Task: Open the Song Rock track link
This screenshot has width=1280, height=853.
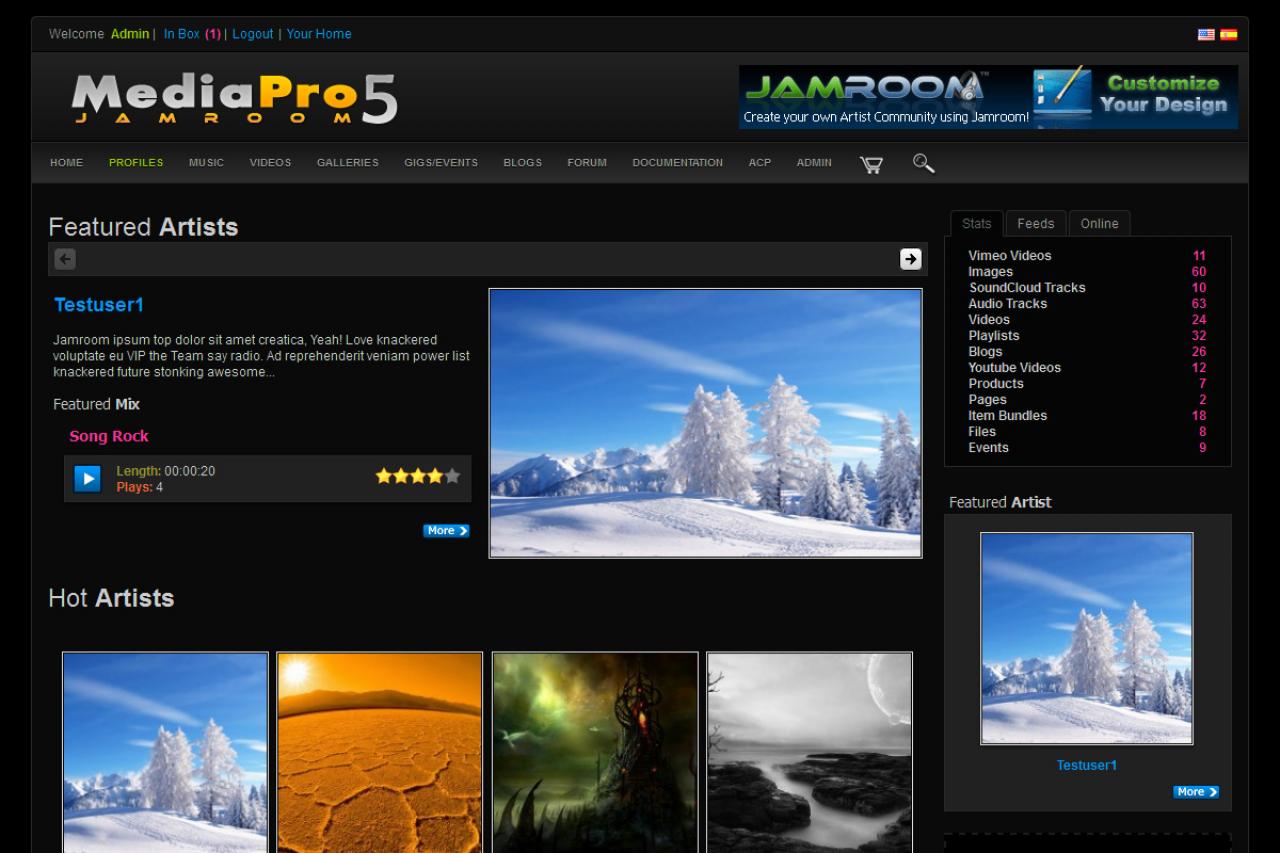Action: 109,436
